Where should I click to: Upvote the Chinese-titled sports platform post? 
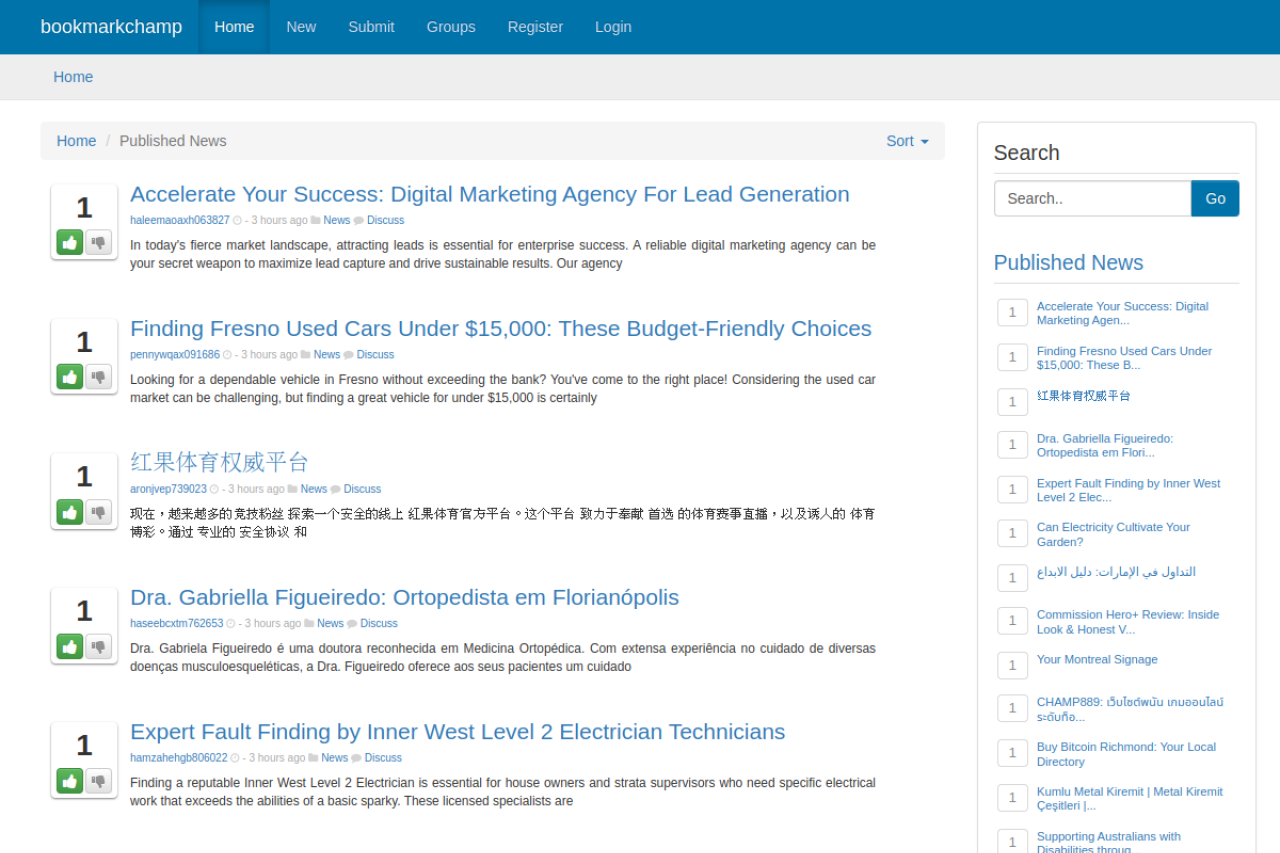70,511
